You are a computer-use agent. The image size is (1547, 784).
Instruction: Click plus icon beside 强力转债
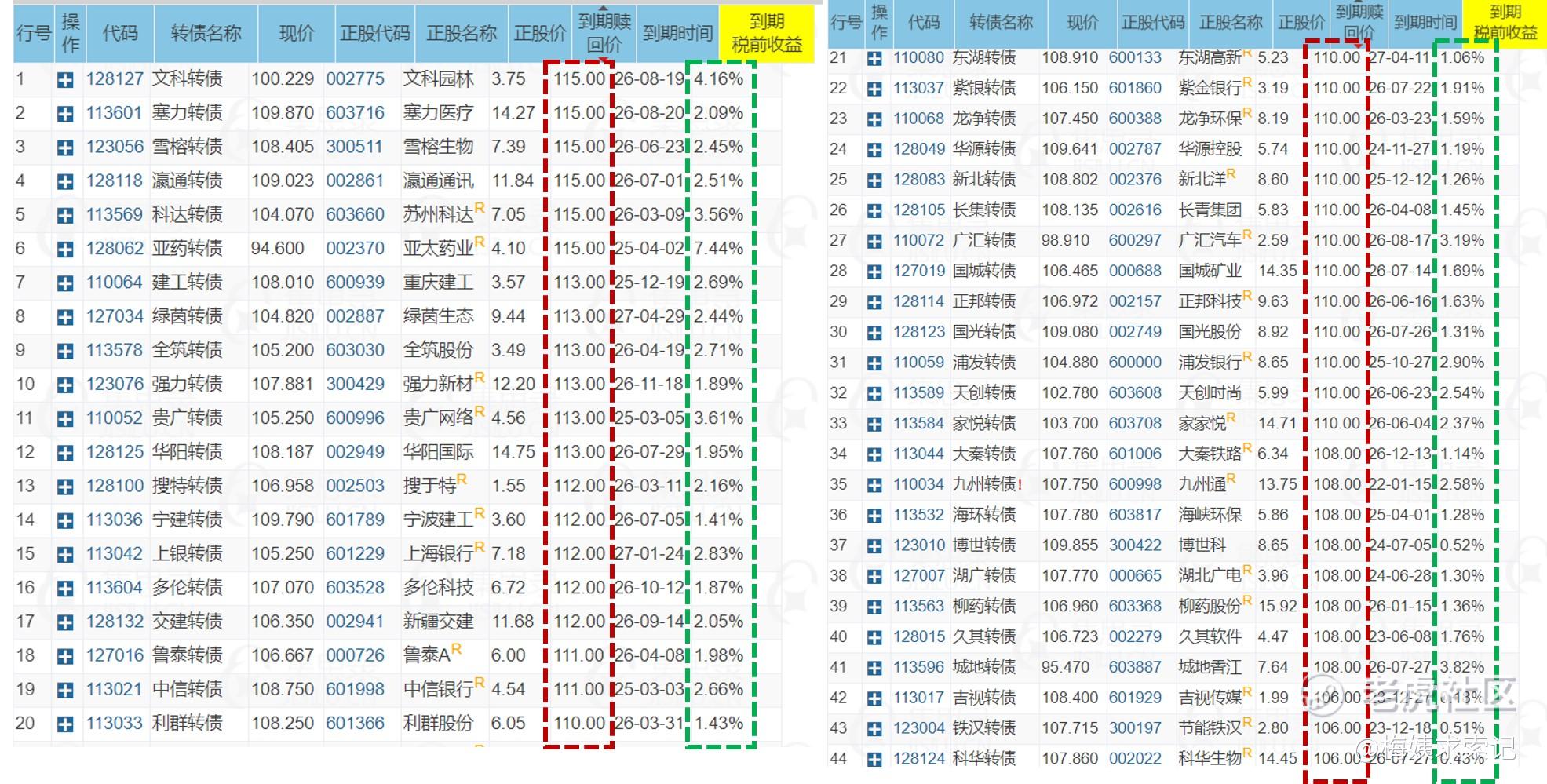point(65,385)
